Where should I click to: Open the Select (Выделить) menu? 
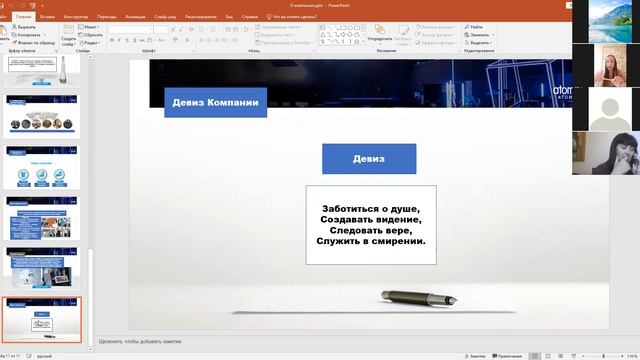click(478, 42)
